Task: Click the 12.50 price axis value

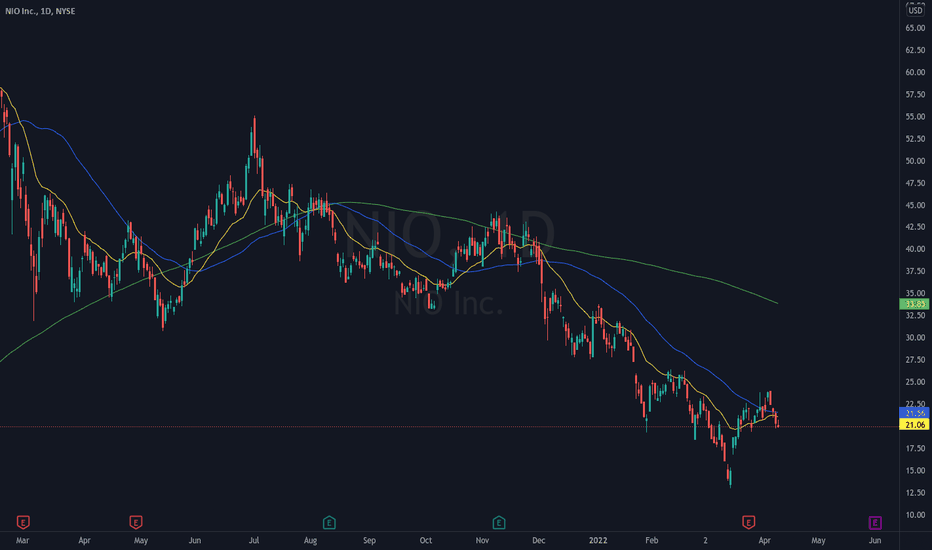Action: point(915,492)
